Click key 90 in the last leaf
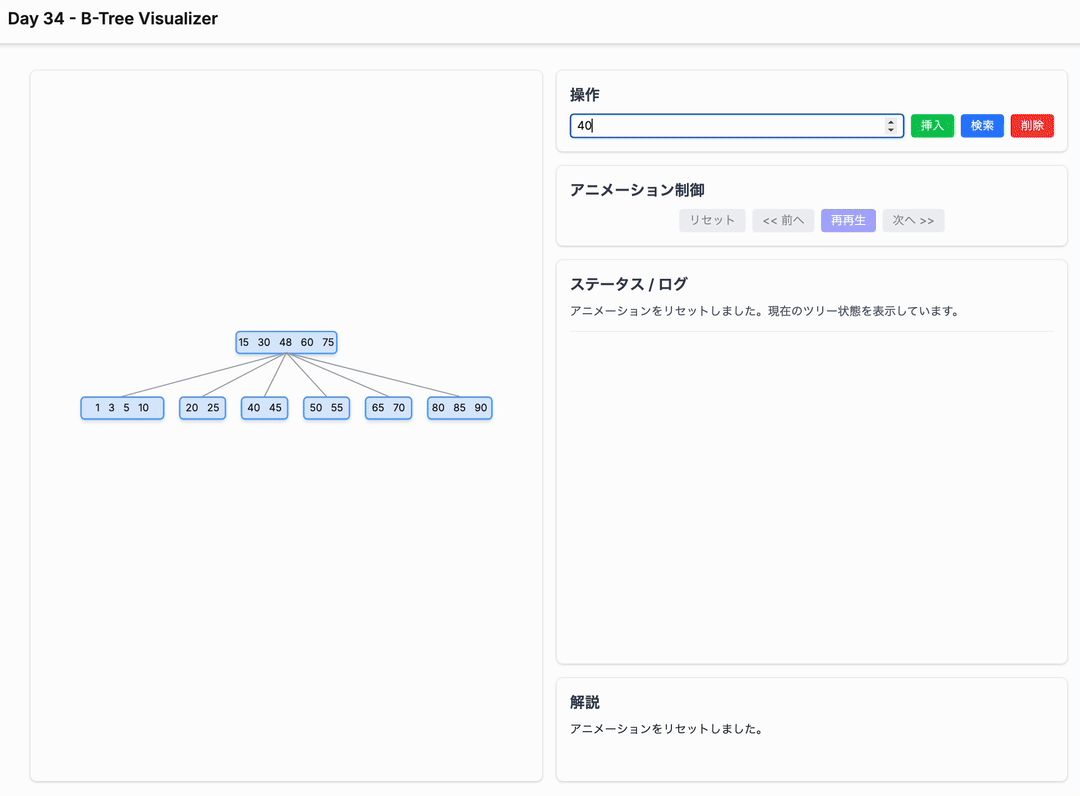Image resolution: width=1080 pixels, height=796 pixels. pyautogui.click(x=481, y=408)
